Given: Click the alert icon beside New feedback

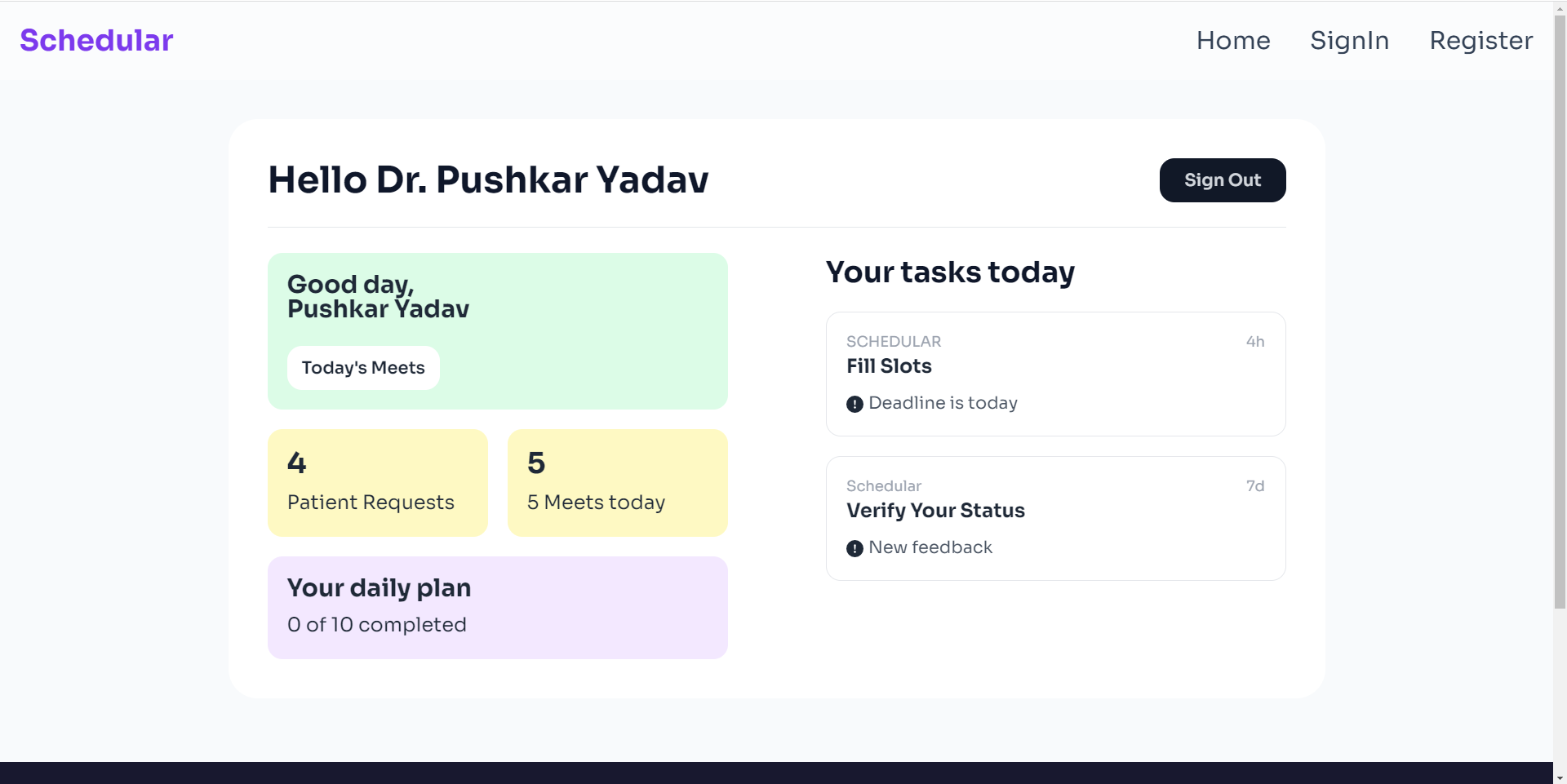Looking at the screenshot, I should pyautogui.click(x=855, y=548).
